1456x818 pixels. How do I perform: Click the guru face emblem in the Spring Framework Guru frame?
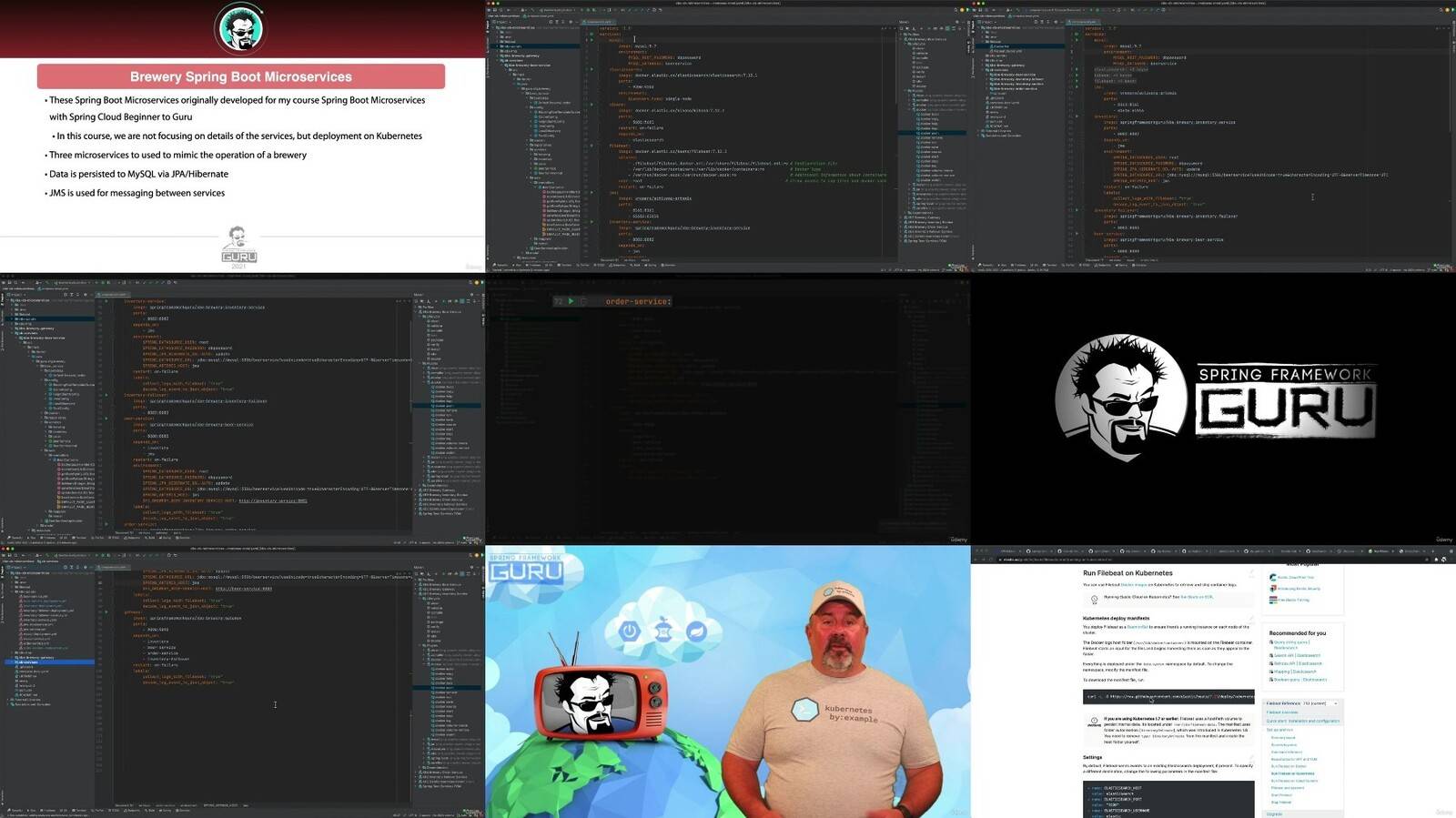pyautogui.click(x=1120, y=398)
